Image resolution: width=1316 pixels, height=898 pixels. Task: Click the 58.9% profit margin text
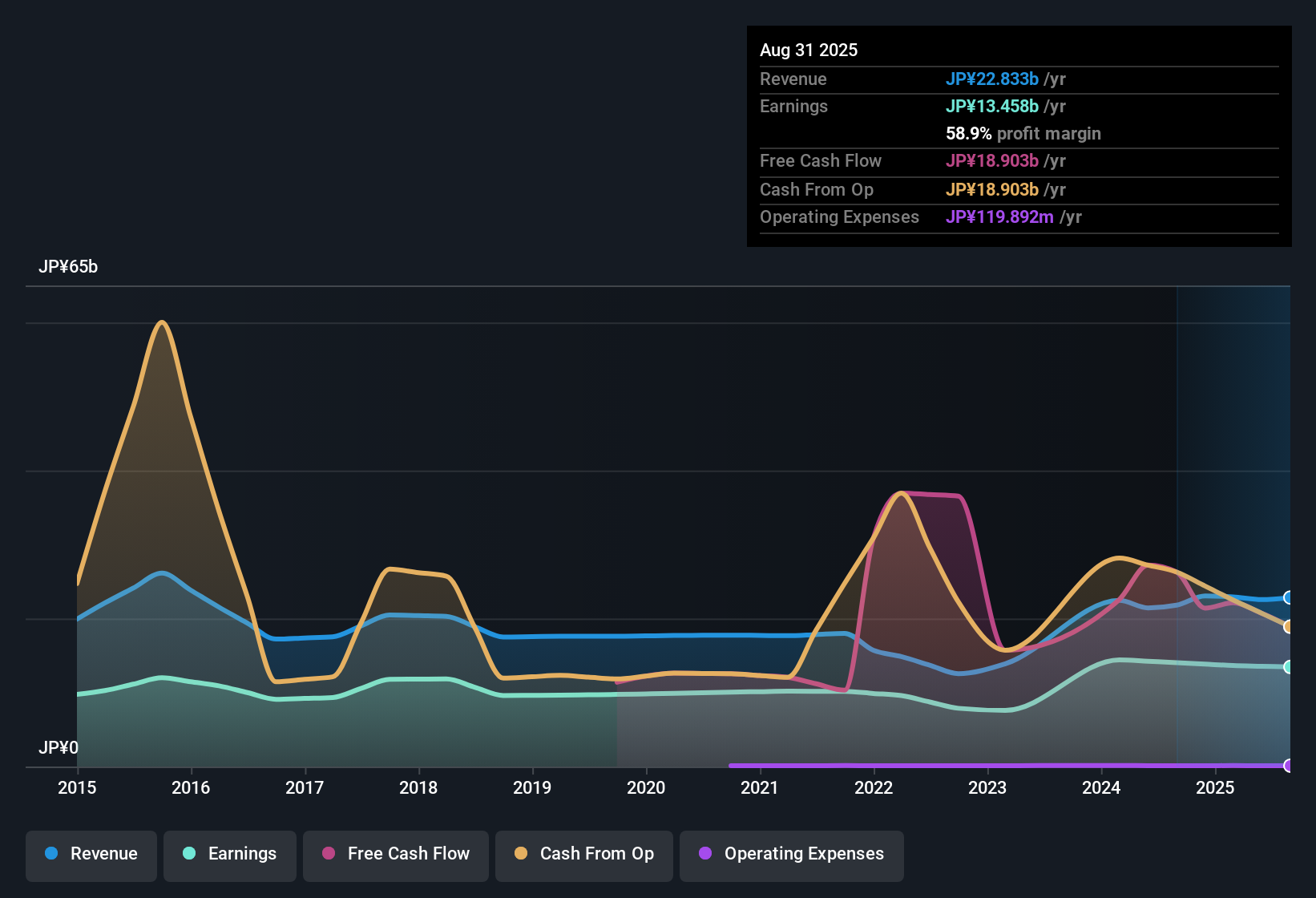[x=1023, y=134]
